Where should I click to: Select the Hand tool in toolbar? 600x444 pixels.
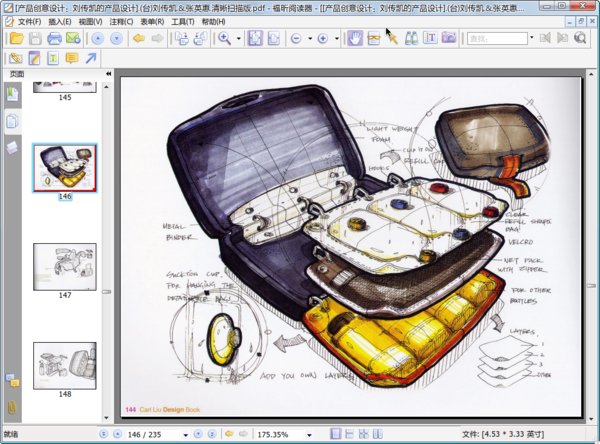(353, 38)
